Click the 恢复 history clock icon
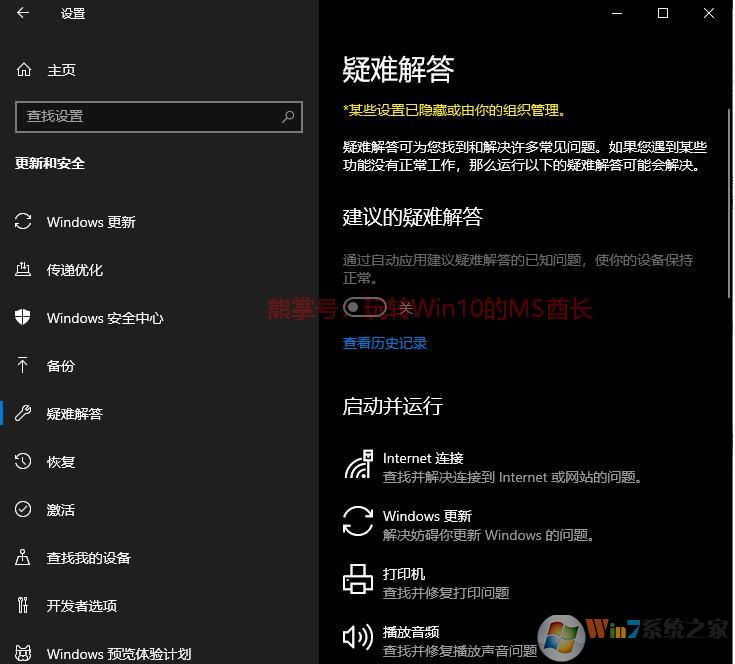The height and width of the screenshot is (664, 735). (22, 461)
